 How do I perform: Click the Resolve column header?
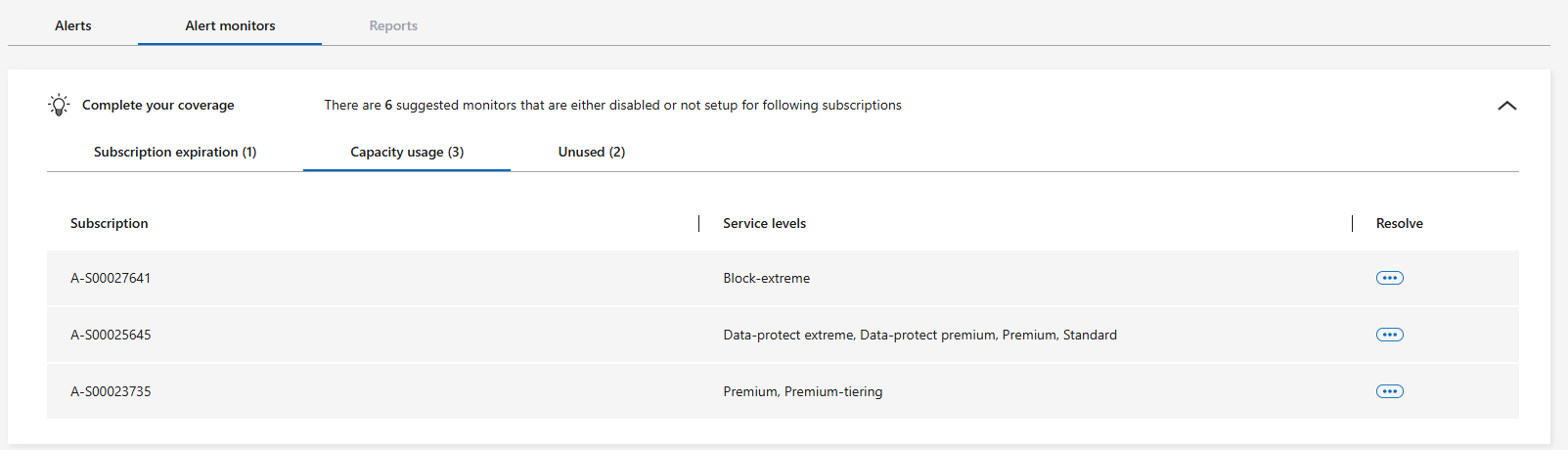tap(1399, 223)
